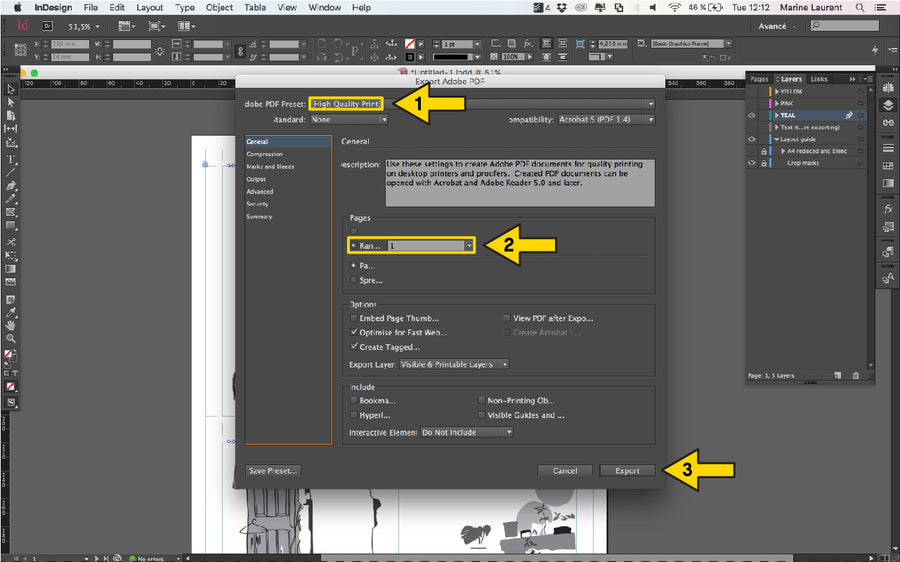Check the Bookmarks include option
The image size is (900, 562).
coord(354,401)
